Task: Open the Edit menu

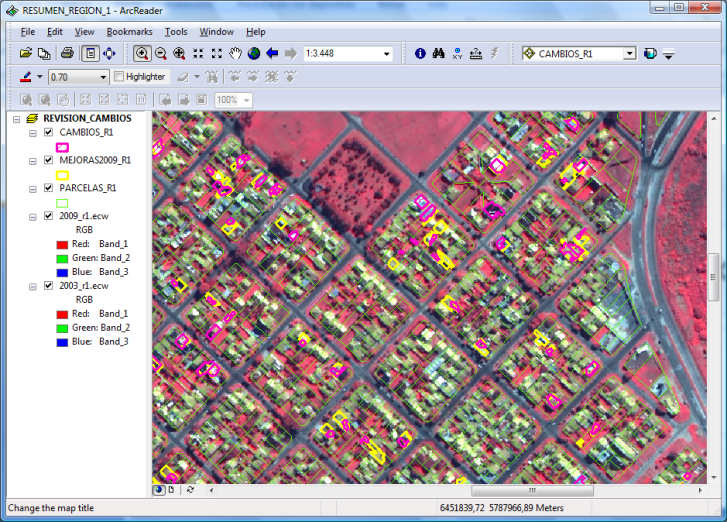Action: click(55, 32)
